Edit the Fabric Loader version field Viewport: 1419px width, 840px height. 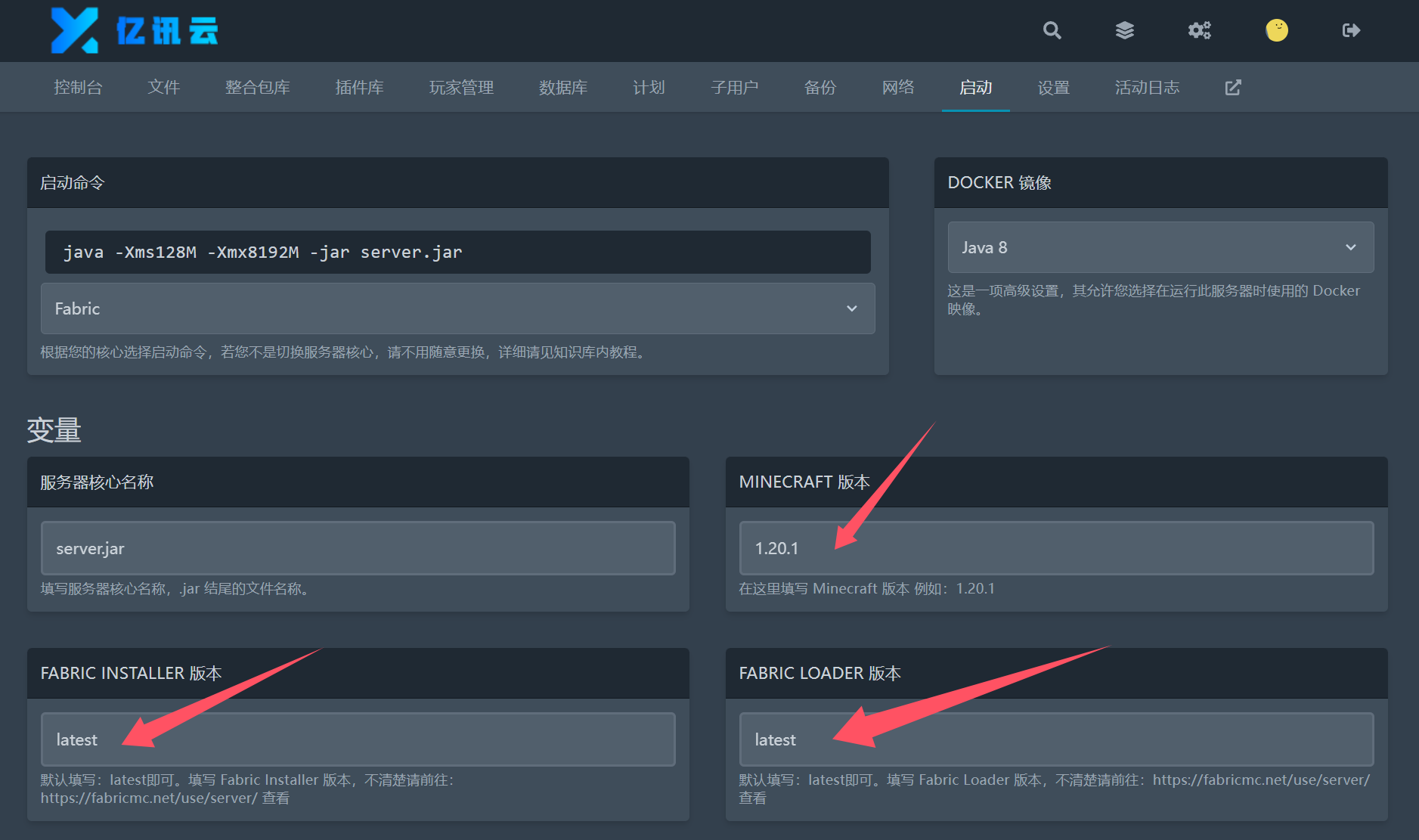point(1056,739)
